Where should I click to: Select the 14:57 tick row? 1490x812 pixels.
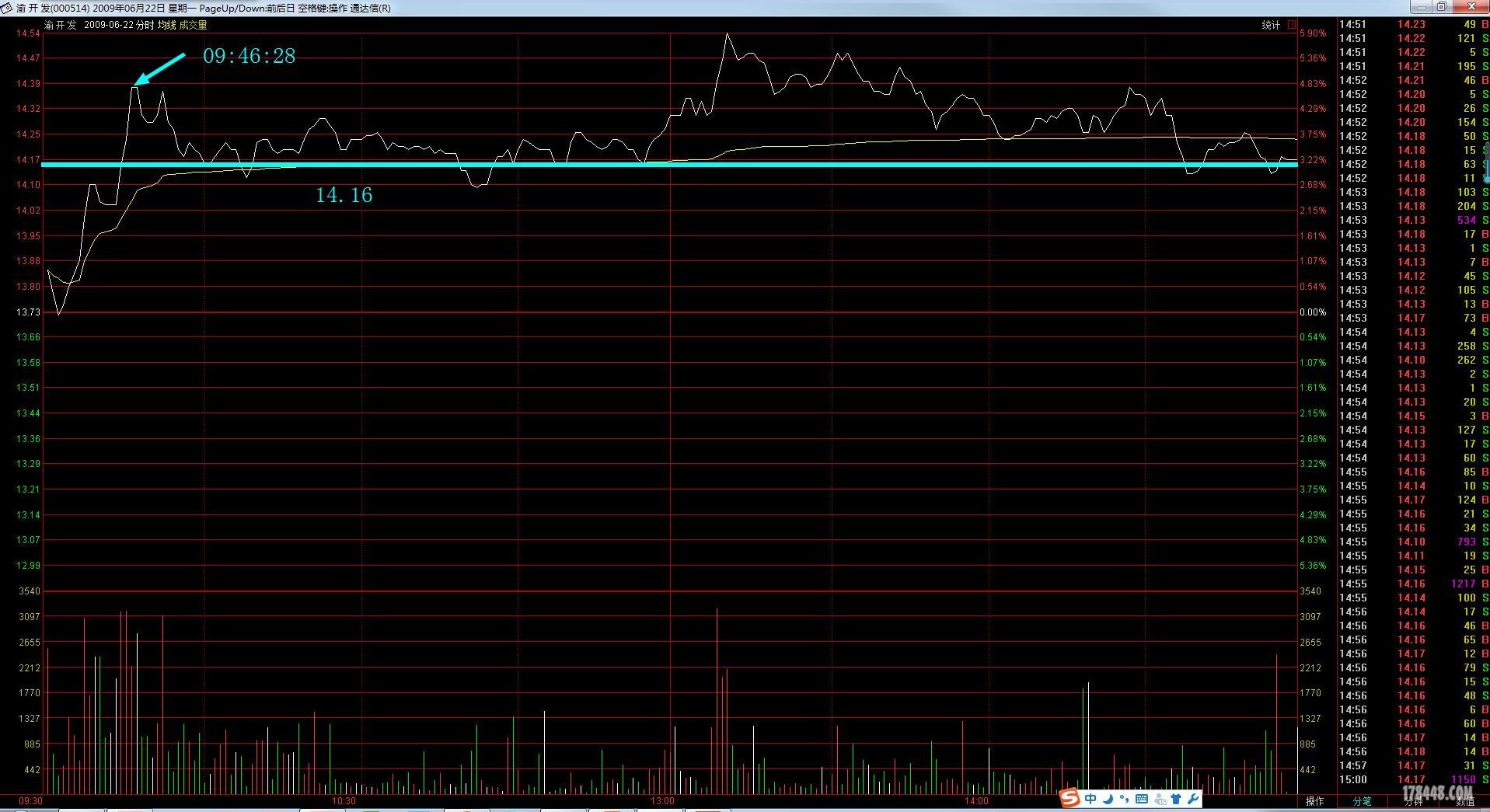pyautogui.click(x=1413, y=765)
